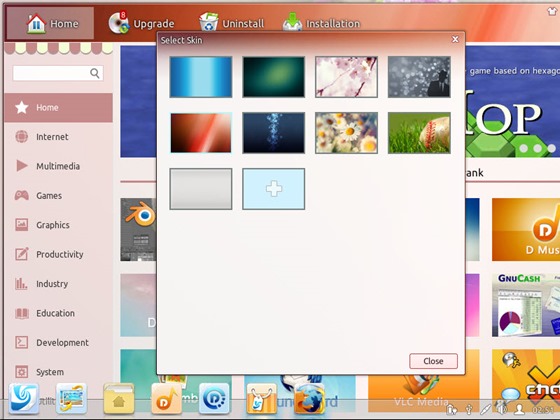The height and width of the screenshot is (420, 560).
Task: Click the Industry bar chart icon
Action: click(21, 284)
